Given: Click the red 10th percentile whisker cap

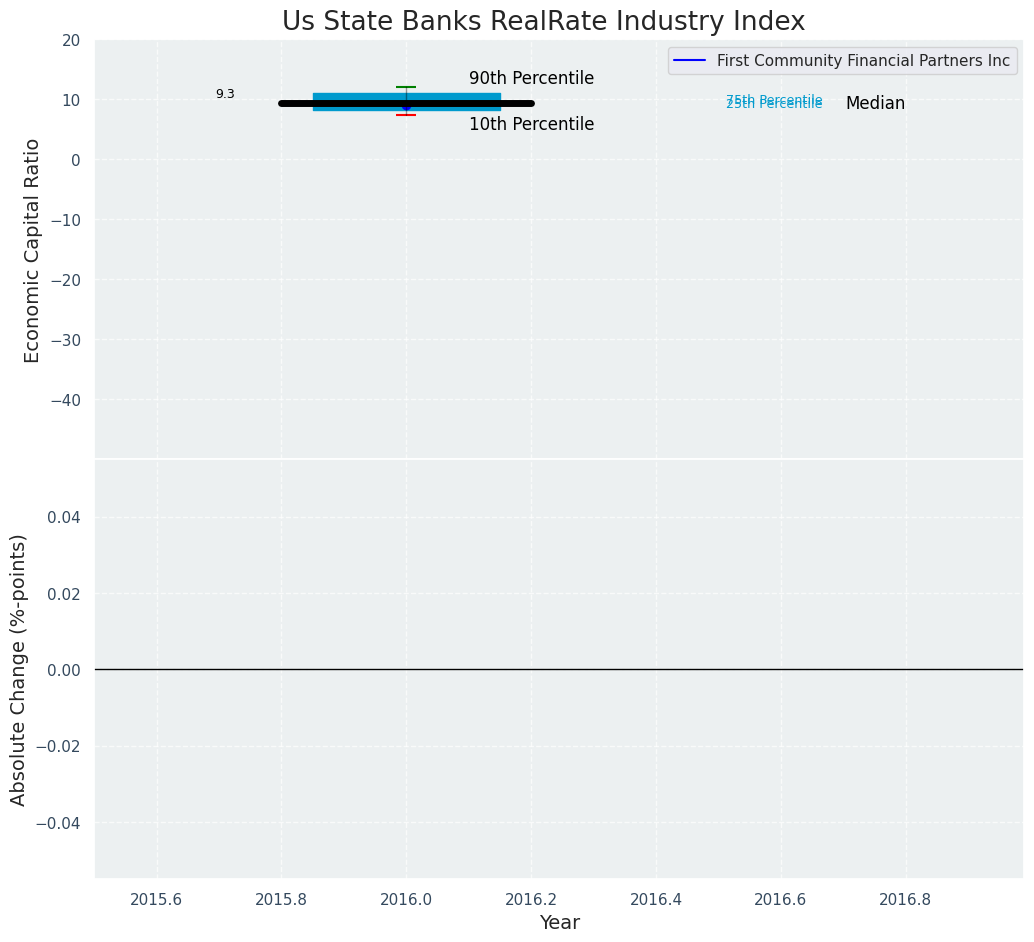Looking at the screenshot, I should 406,115.
